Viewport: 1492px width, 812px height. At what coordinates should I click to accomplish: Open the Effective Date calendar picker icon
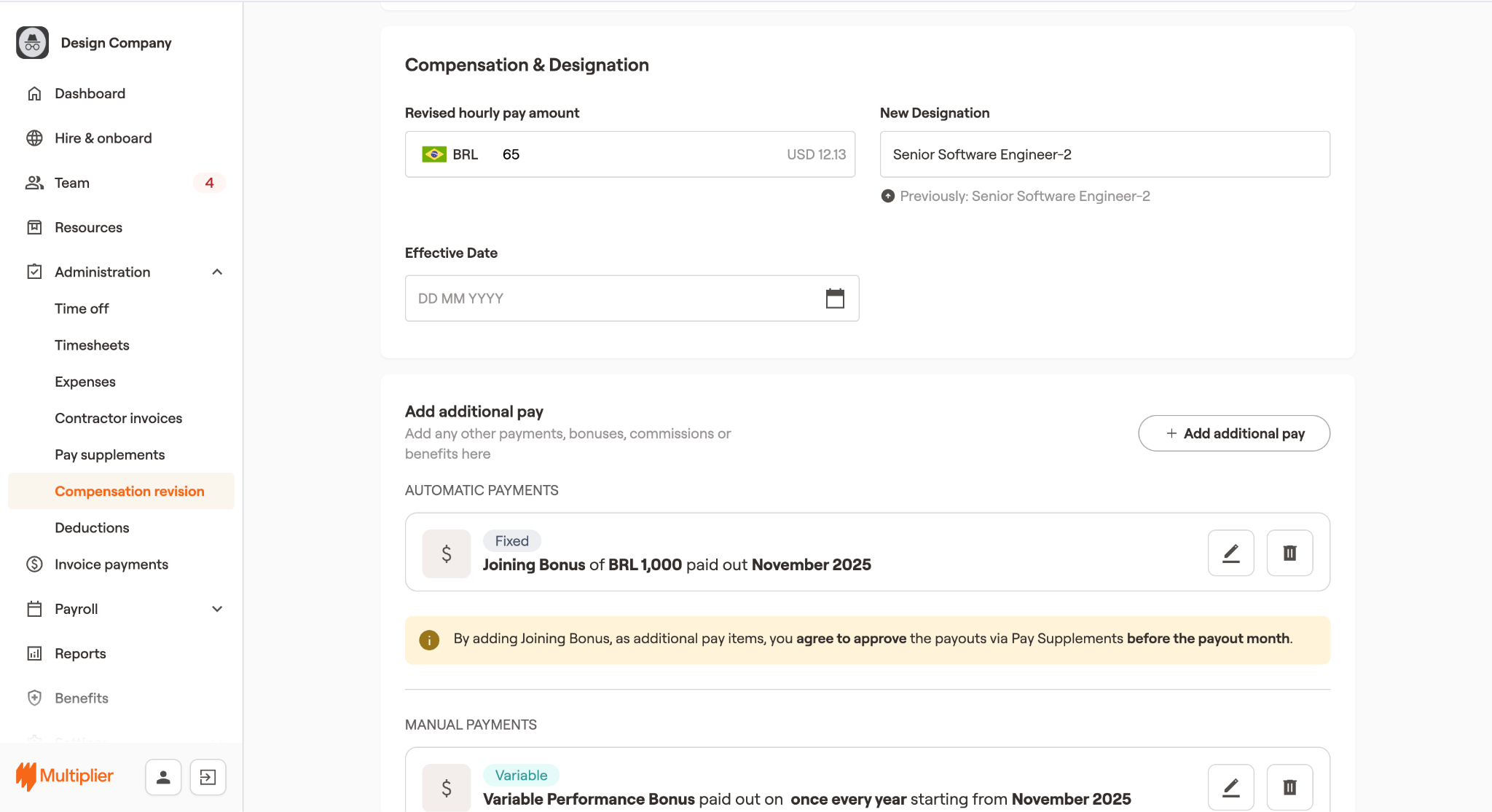(x=835, y=299)
